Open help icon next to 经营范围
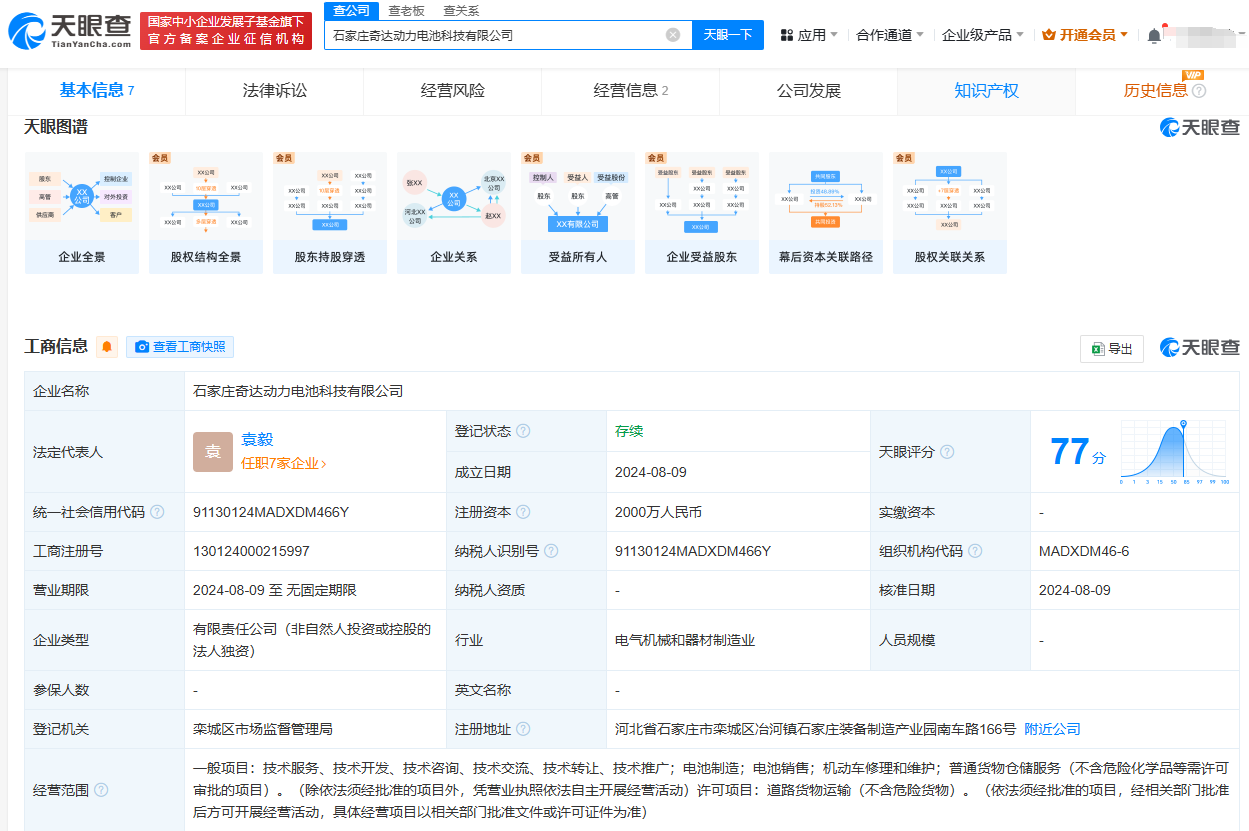The image size is (1249, 831). (101, 790)
